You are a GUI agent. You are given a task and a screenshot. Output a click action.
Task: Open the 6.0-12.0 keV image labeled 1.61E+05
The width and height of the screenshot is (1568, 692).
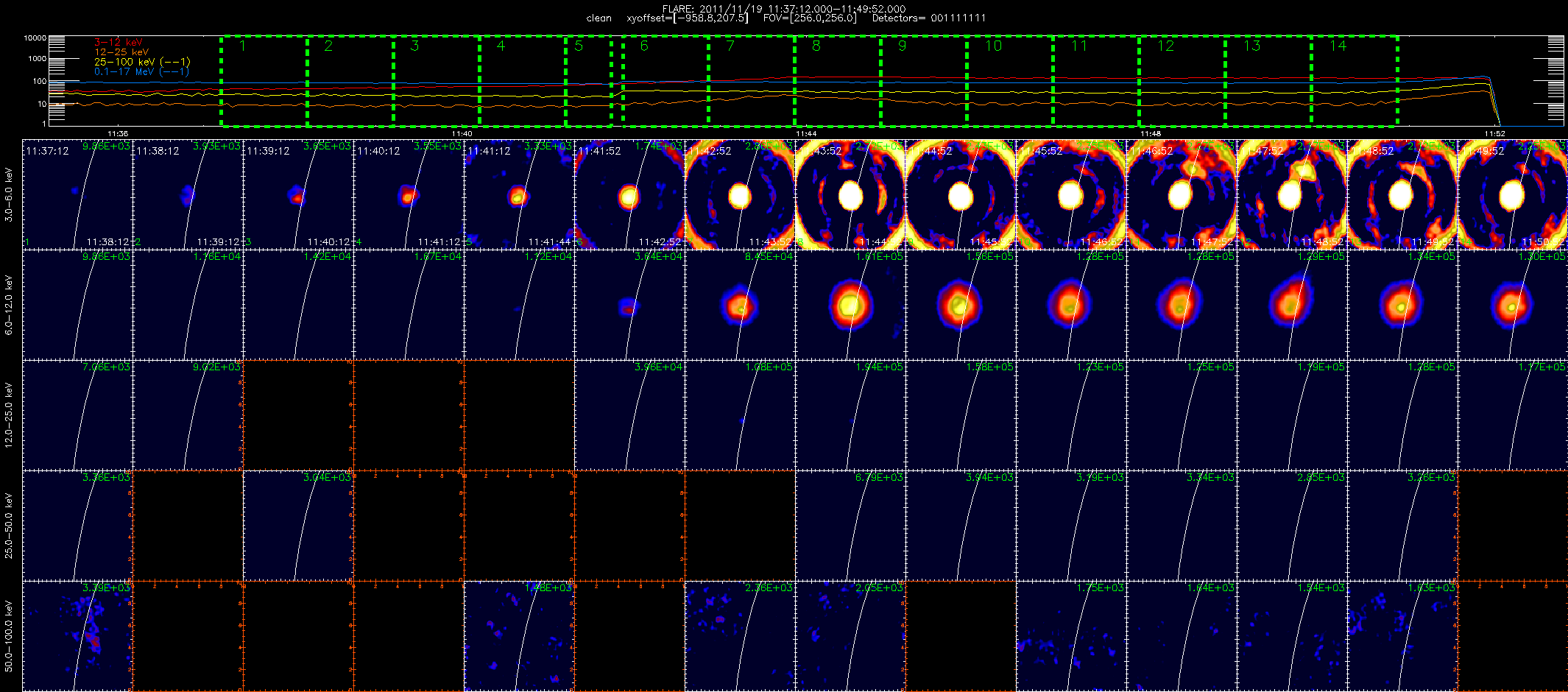click(850, 305)
